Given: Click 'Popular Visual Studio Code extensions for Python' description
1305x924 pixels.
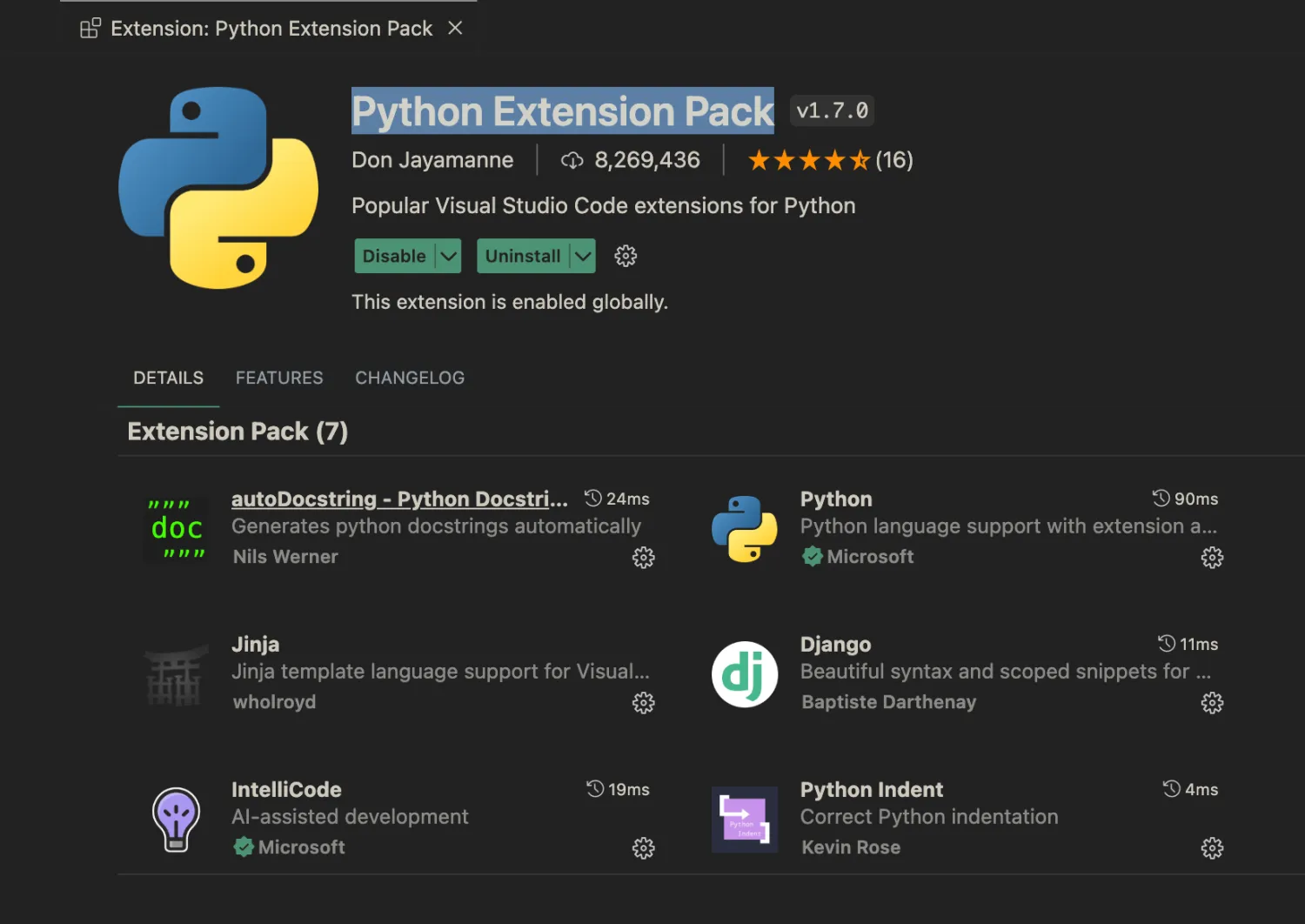Looking at the screenshot, I should point(604,205).
